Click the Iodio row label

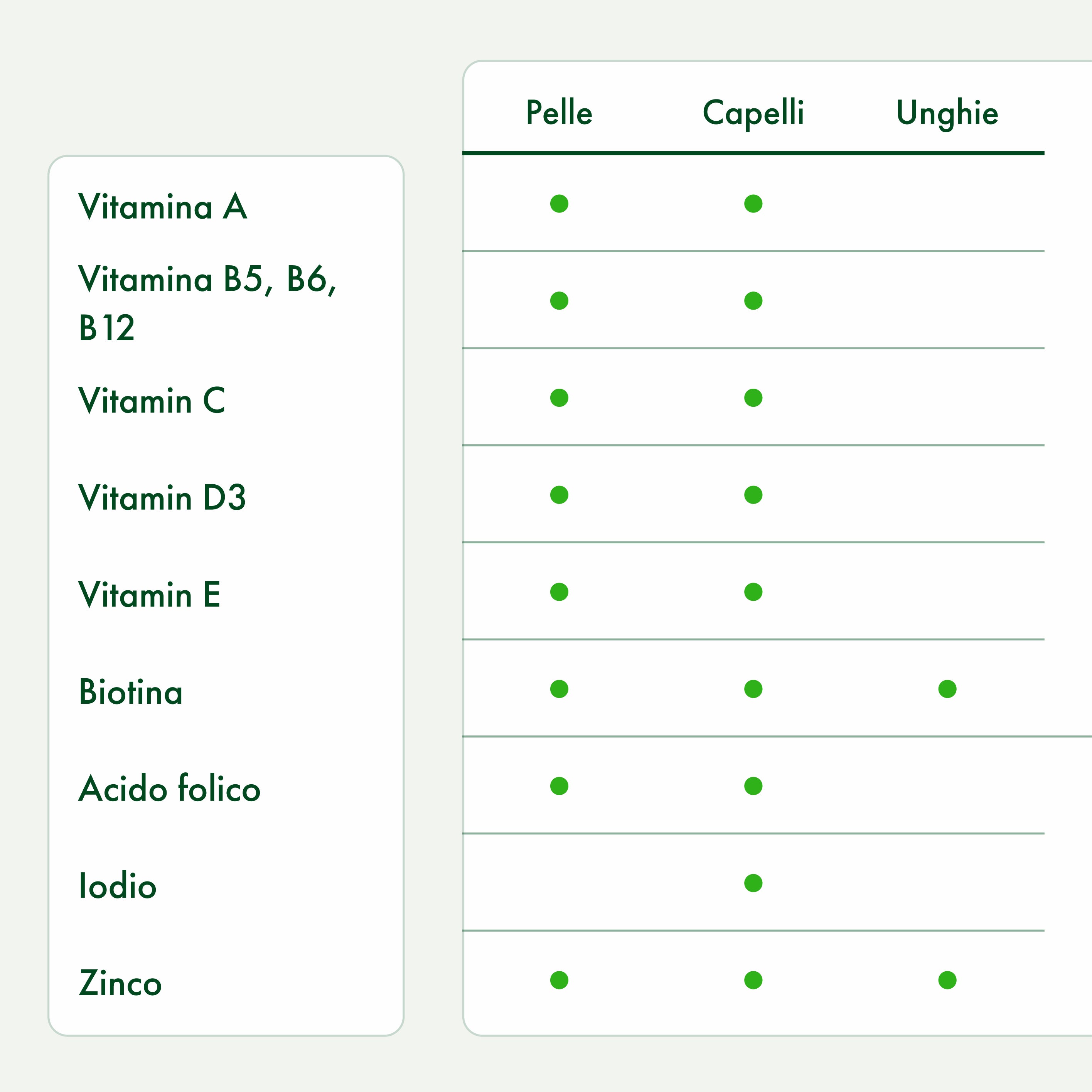118,886
